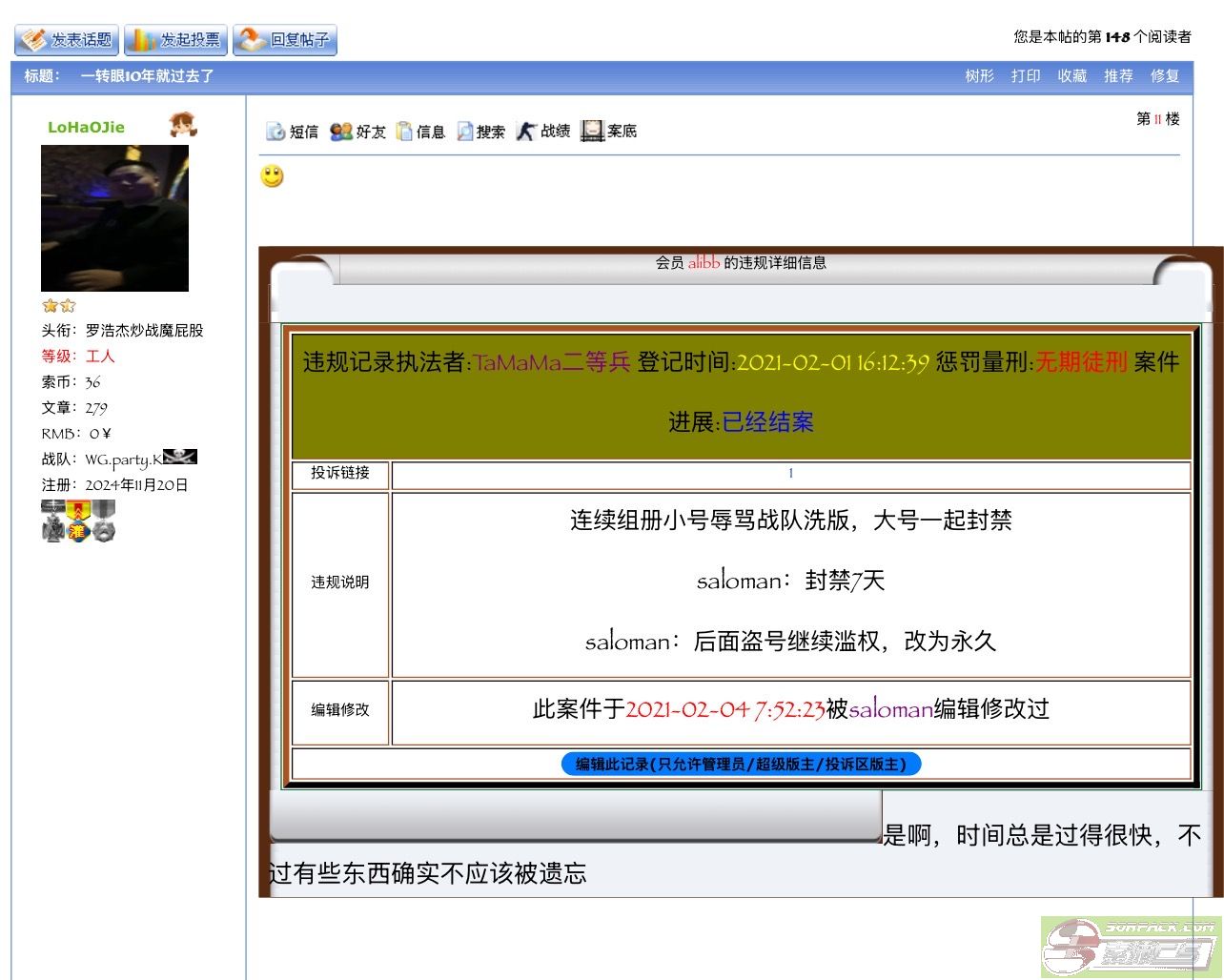Click the gender icon beside LoHaOJie
Viewport: 1224px width, 980px height.
182,125
